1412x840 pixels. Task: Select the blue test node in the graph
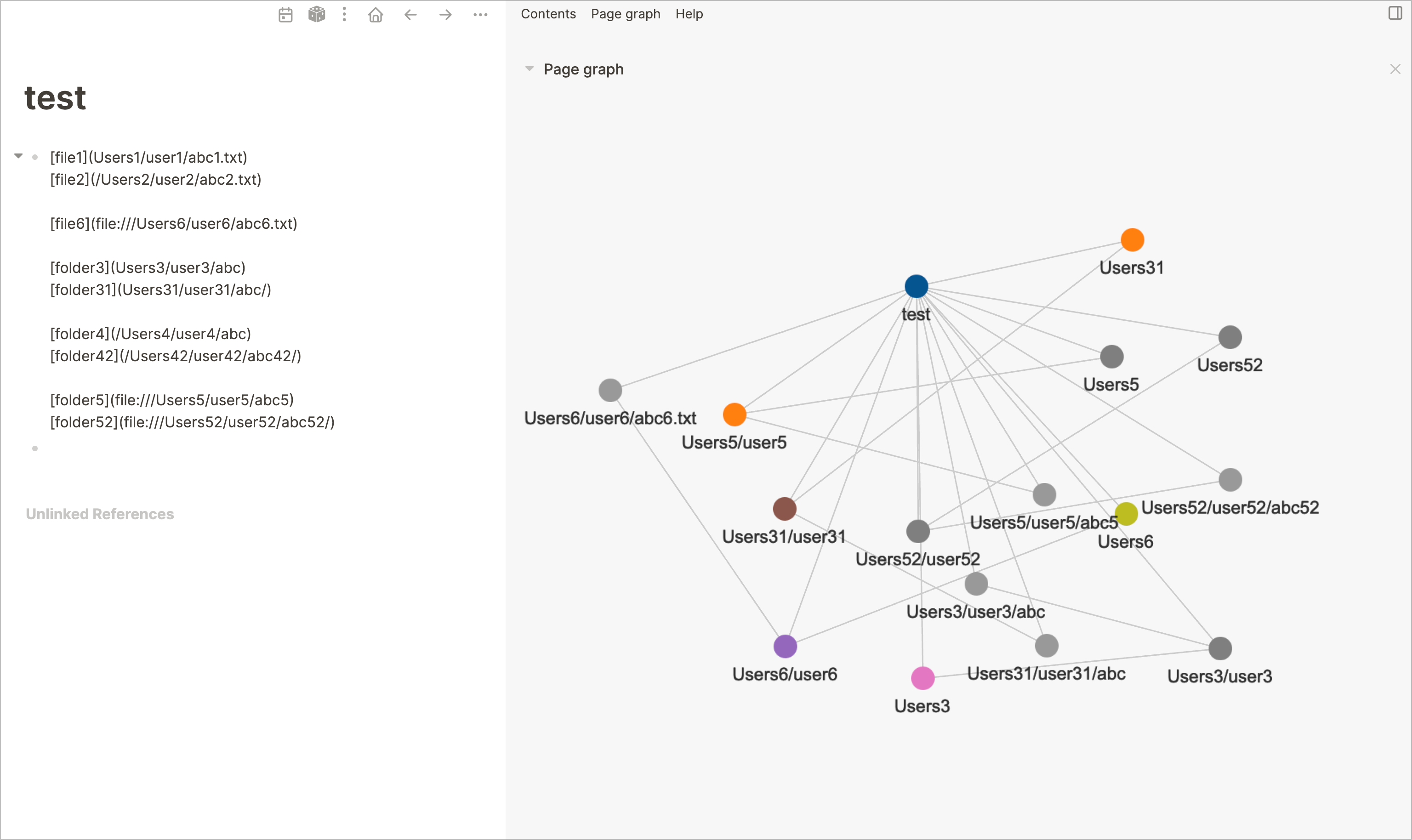916,286
